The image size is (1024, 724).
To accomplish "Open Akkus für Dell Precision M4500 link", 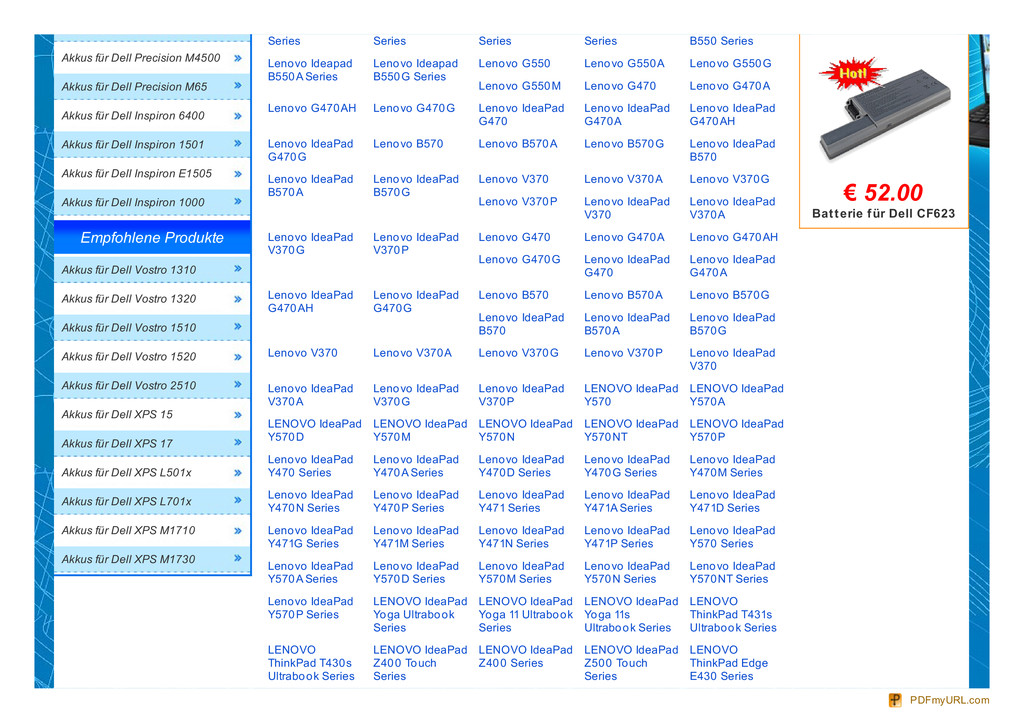I will 141,57.
